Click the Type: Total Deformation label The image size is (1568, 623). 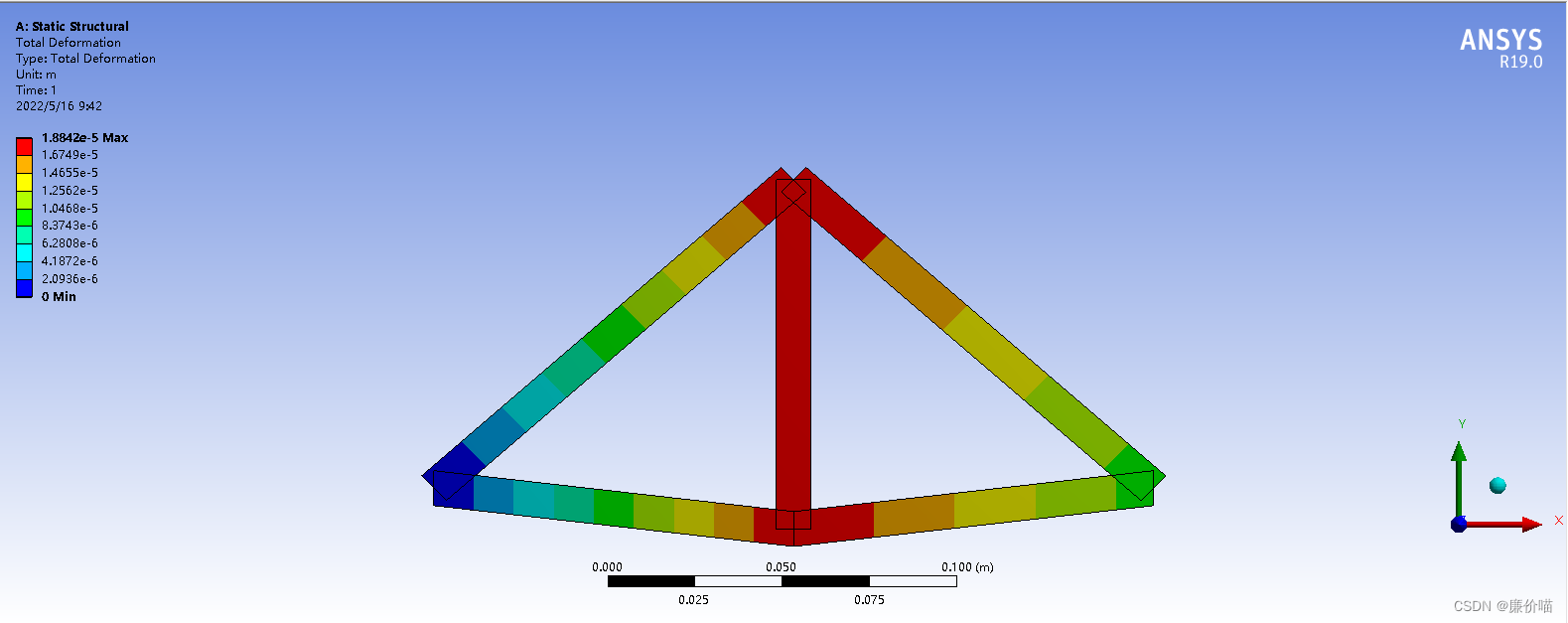click(85, 59)
